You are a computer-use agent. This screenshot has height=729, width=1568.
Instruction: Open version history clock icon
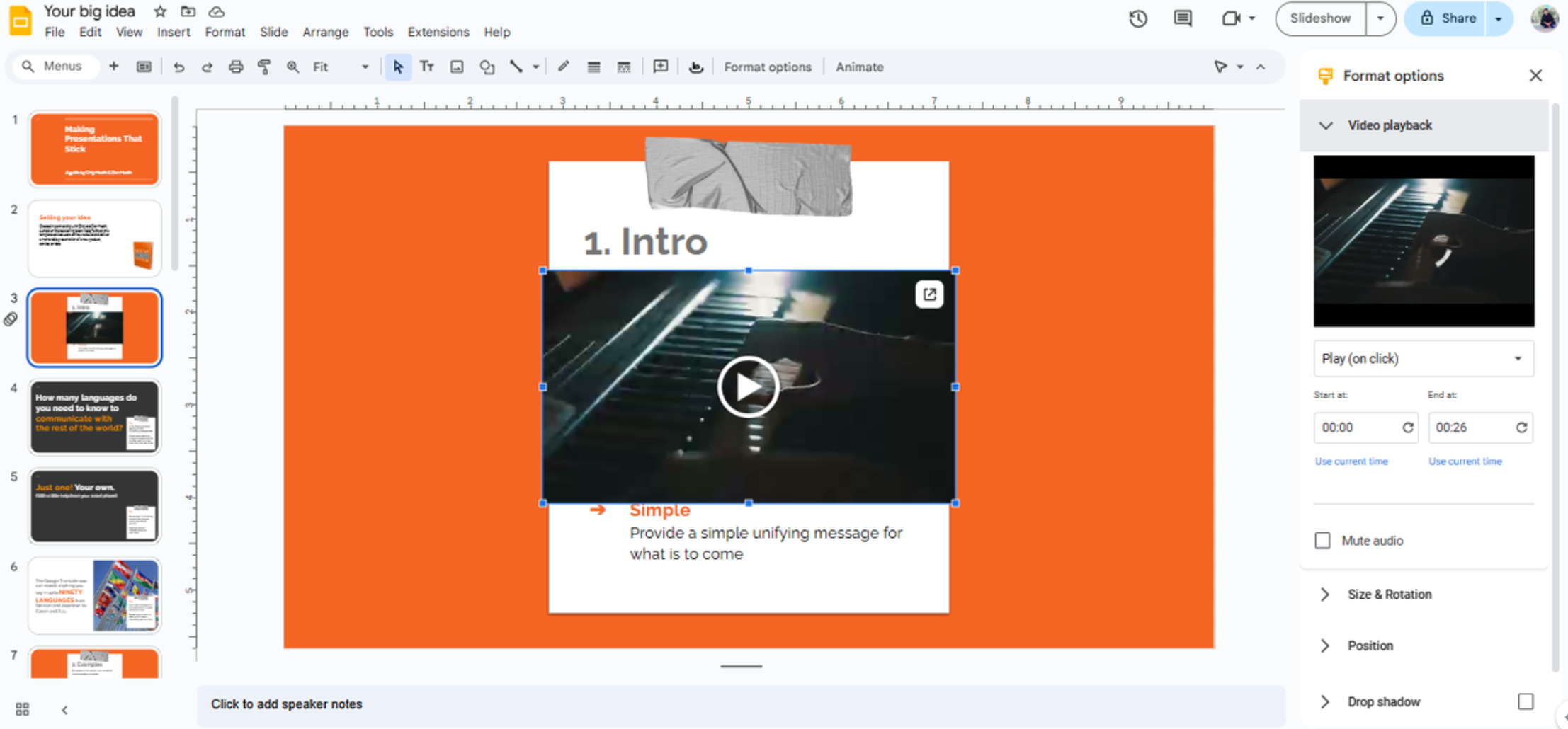[1138, 19]
